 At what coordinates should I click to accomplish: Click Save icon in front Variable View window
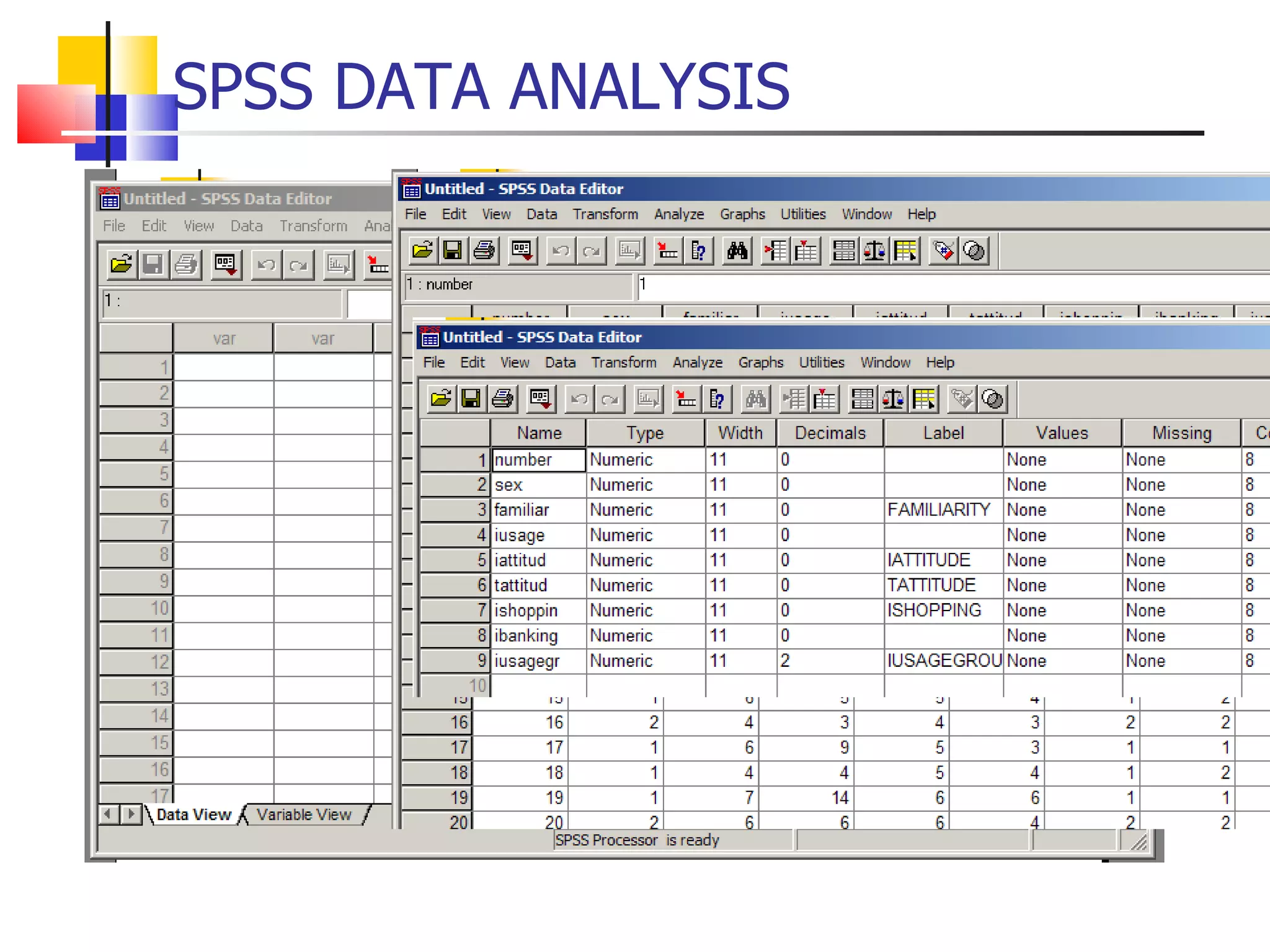tap(471, 399)
